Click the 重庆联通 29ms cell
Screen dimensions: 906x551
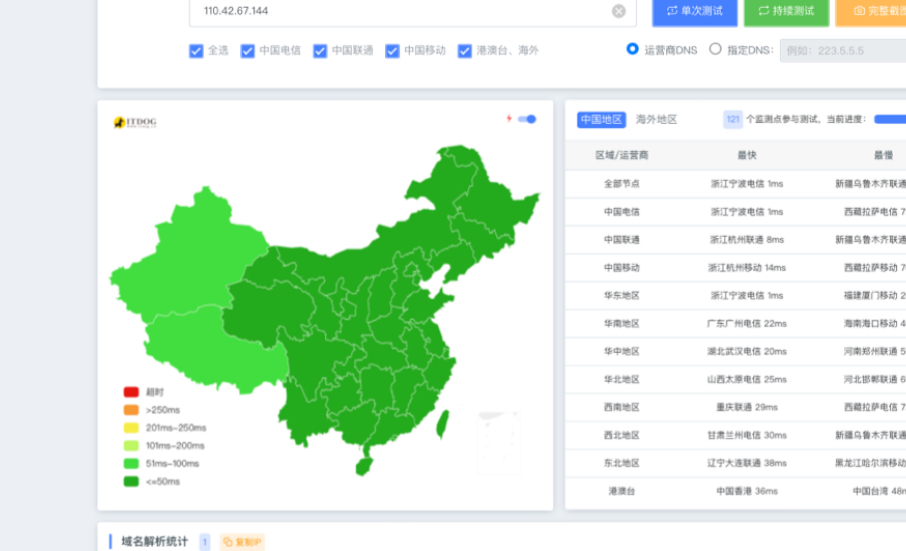pyautogui.click(x=747, y=407)
